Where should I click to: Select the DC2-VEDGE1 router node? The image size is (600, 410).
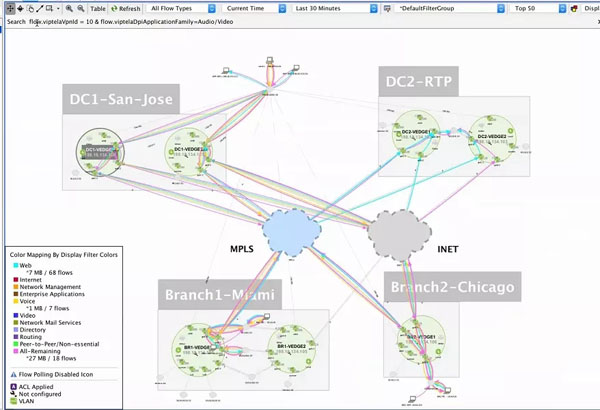416,134
